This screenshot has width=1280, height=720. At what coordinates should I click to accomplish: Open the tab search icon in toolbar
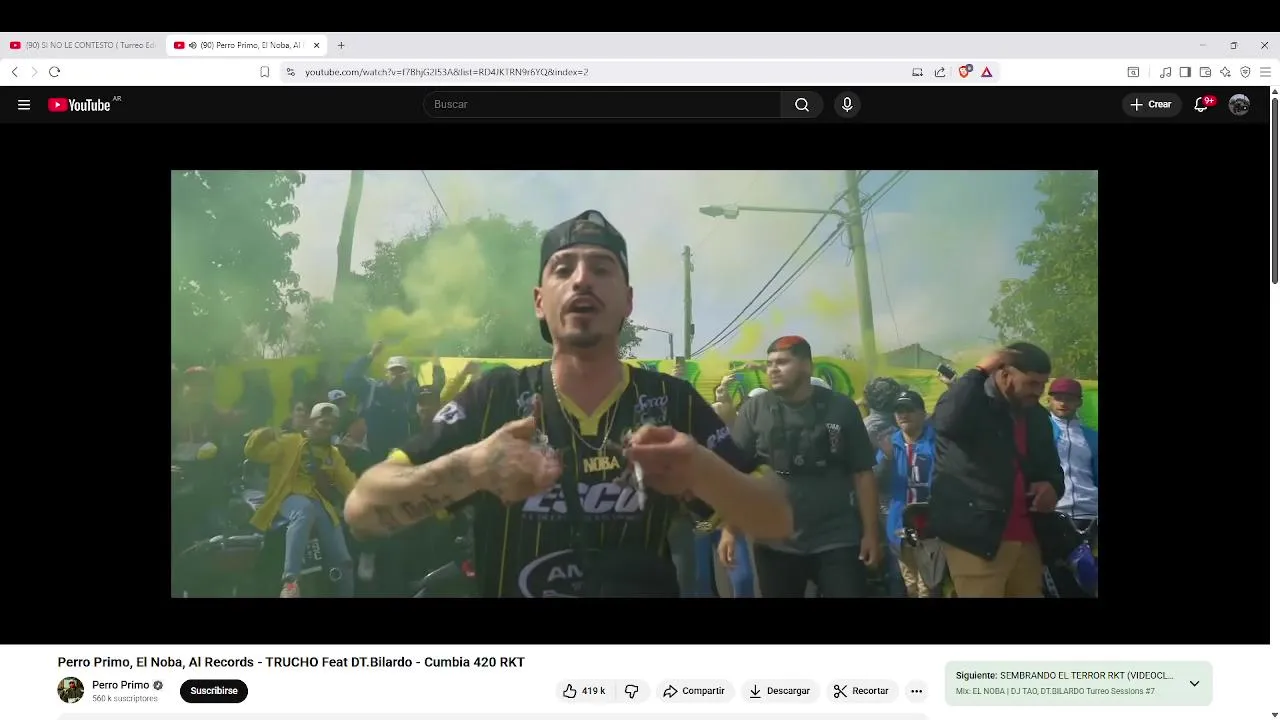1133,72
